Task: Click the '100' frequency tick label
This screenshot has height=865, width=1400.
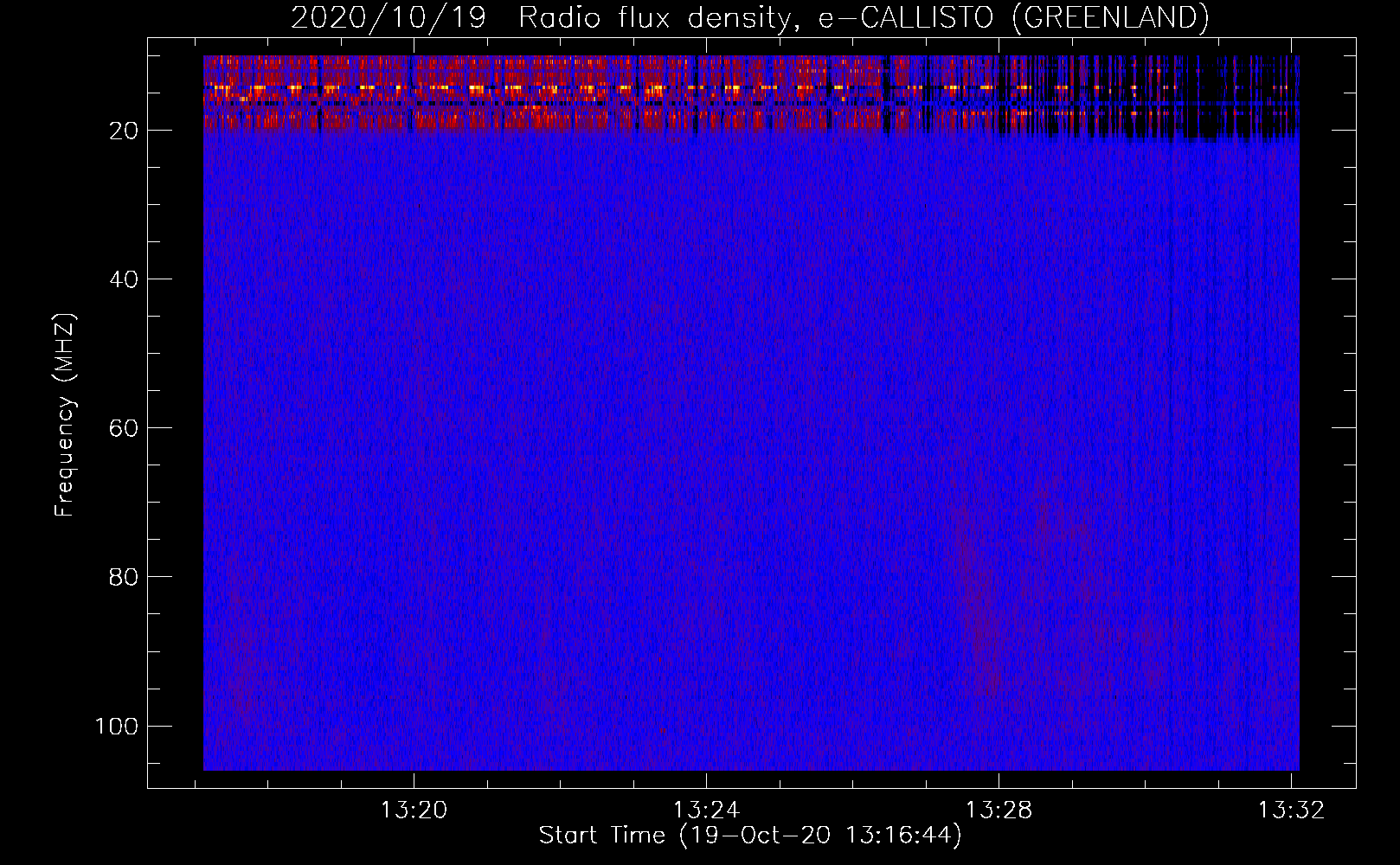Action: pyautogui.click(x=117, y=726)
